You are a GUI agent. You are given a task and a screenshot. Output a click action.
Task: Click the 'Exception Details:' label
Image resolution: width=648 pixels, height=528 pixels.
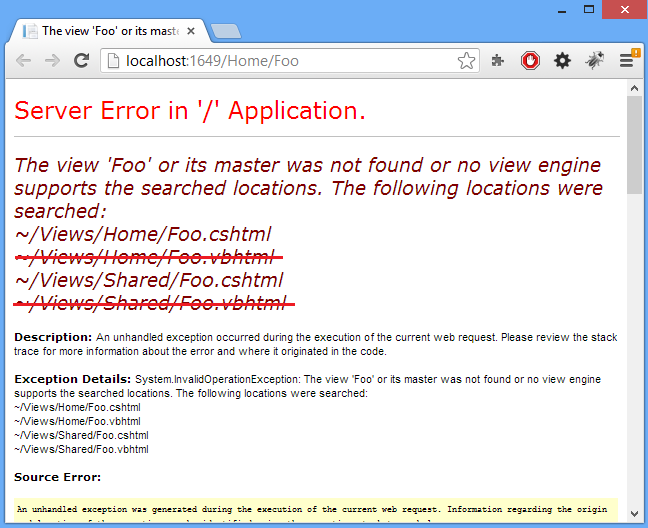[x=72, y=379]
